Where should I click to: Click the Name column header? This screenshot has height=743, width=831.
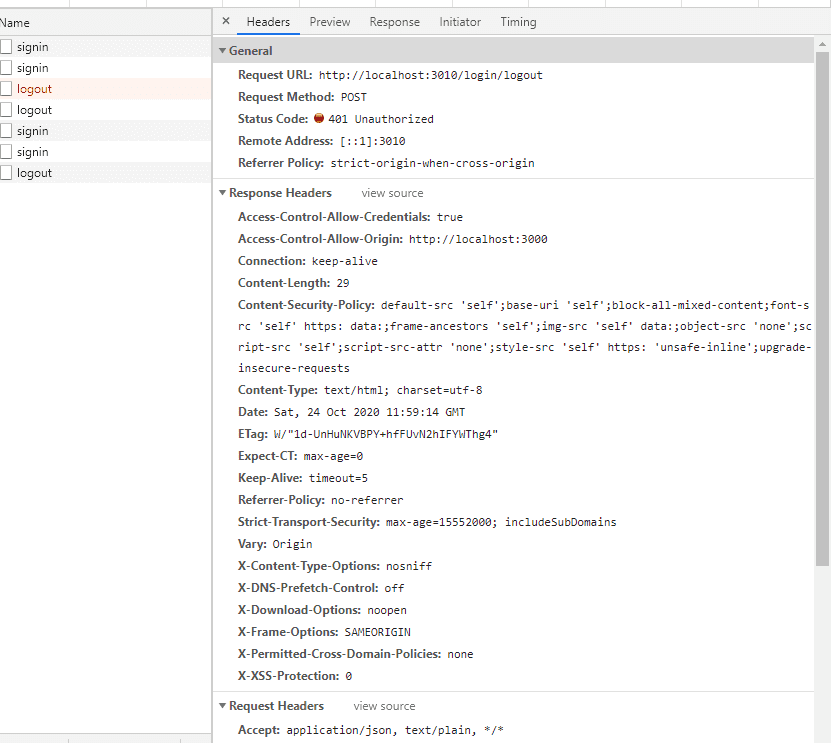coord(15,22)
